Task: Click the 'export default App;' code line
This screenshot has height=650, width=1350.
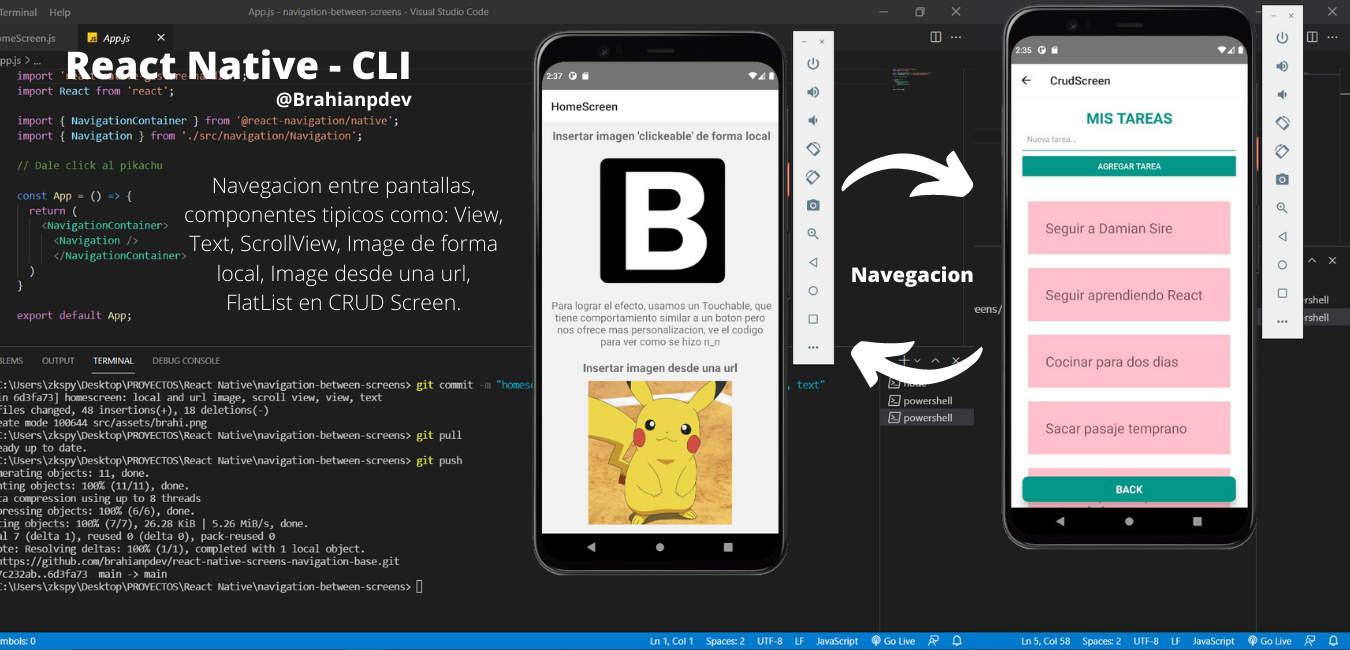Action: [x=74, y=315]
